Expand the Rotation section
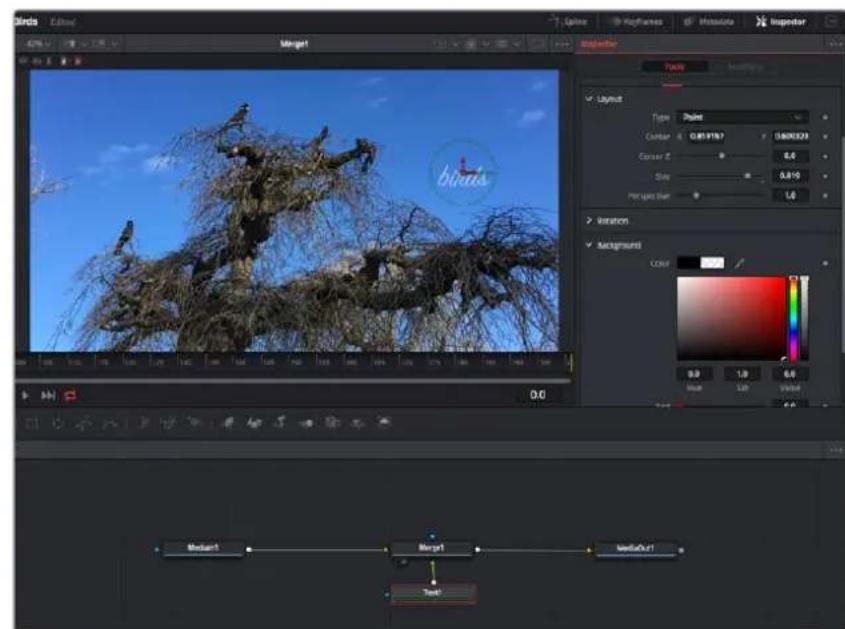This screenshot has height=629, width=845. [589, 220]
